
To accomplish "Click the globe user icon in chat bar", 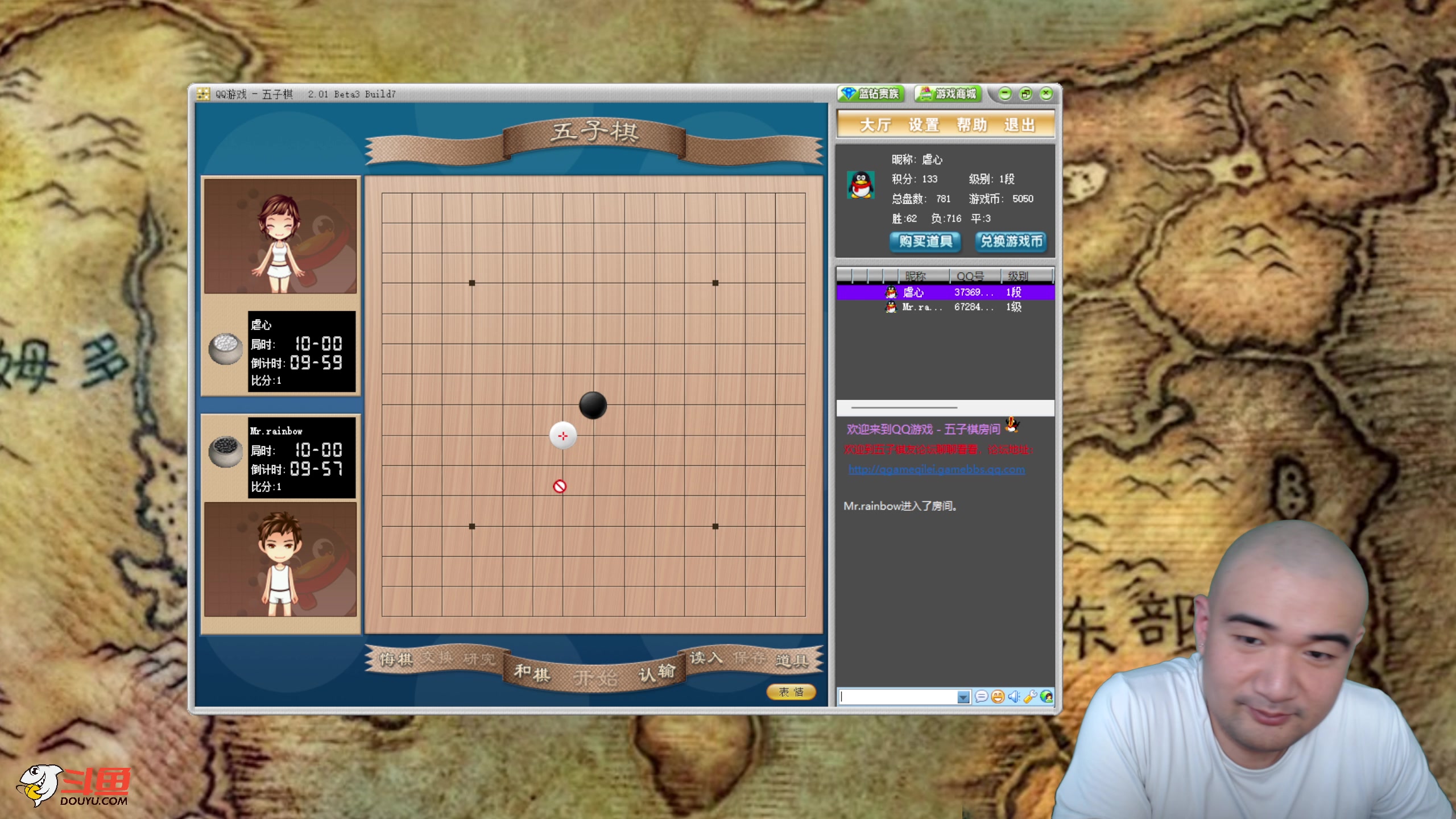I will click(x=1046, y=697).
